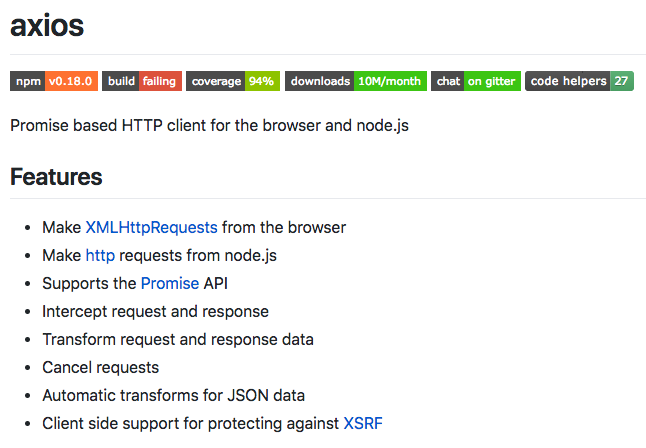Click 'Automatic transforms for JSON data' item
This screenshot has height=448, width=646.
point(173,396)
